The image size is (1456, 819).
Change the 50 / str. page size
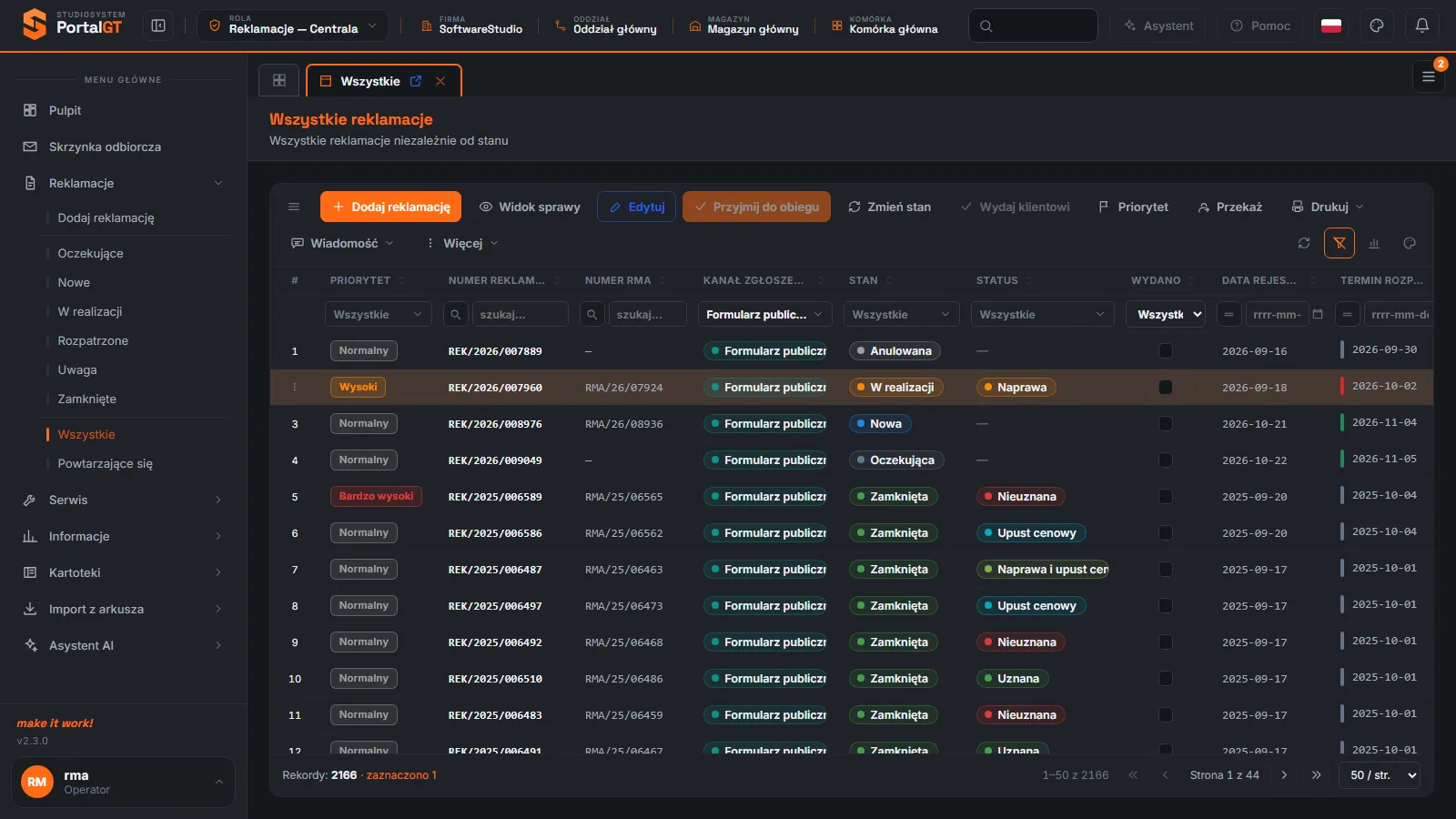tap(1380, 775)
